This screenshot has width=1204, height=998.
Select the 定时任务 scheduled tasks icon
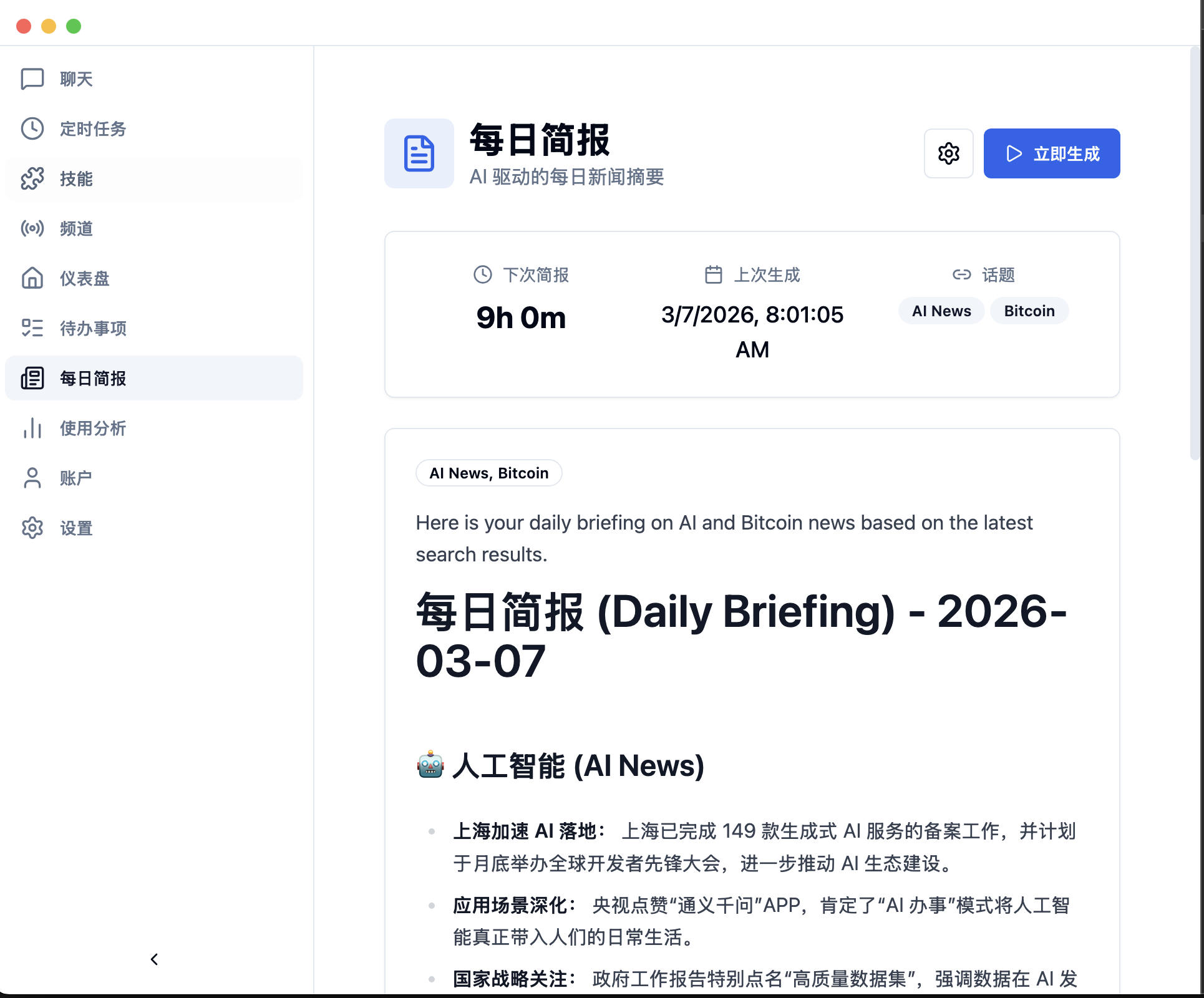(32, 129)
